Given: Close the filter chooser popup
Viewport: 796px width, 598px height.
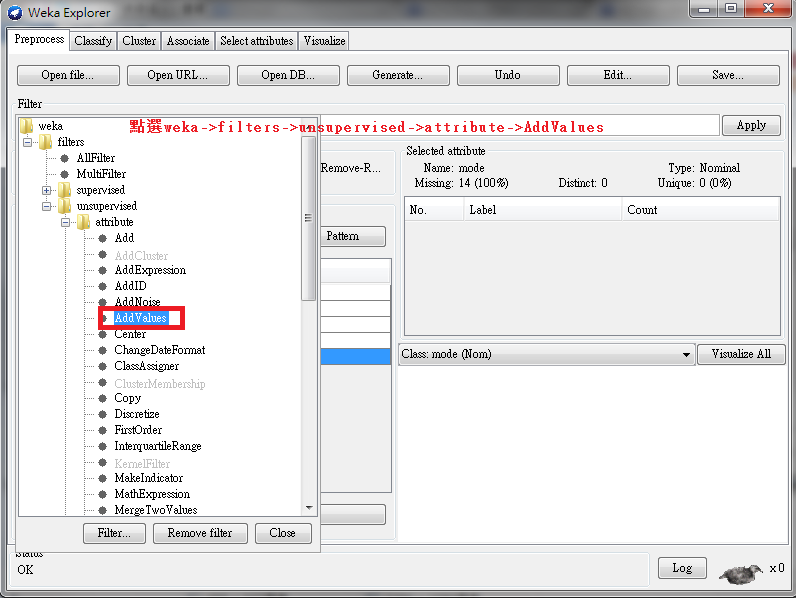Looking at the screenshot, I should pyautogui.click(x=283, y=533).
